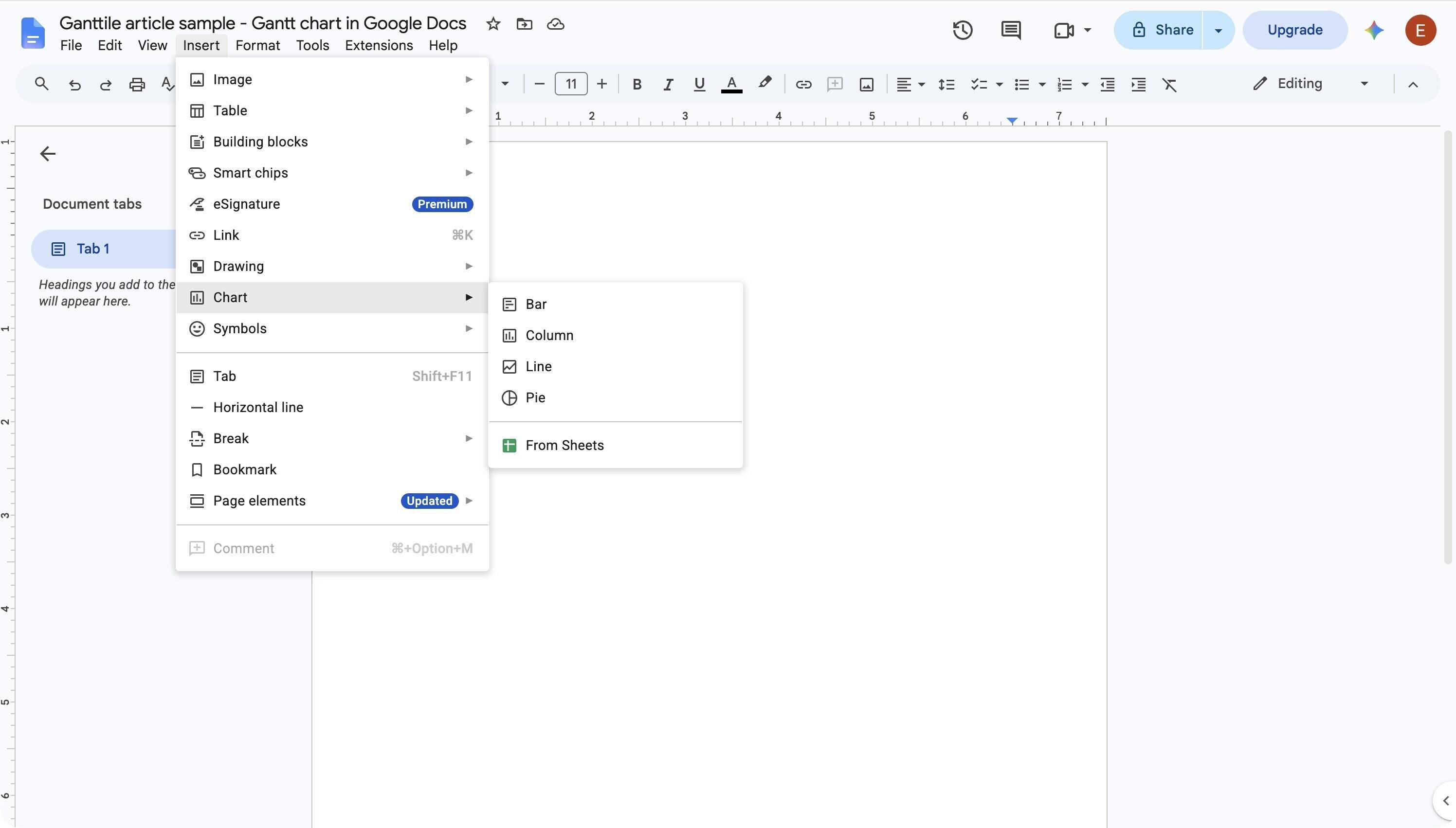
Task: Decrease font size with minus
Action: [539, 84]
